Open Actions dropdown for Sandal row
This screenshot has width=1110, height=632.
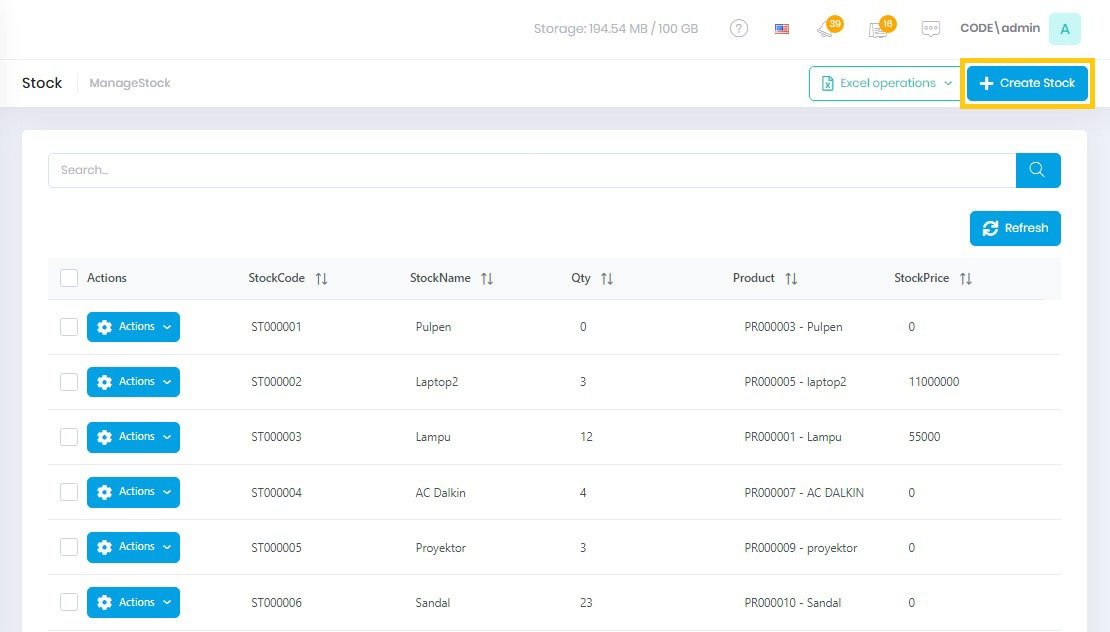click(x=133, y=602)
